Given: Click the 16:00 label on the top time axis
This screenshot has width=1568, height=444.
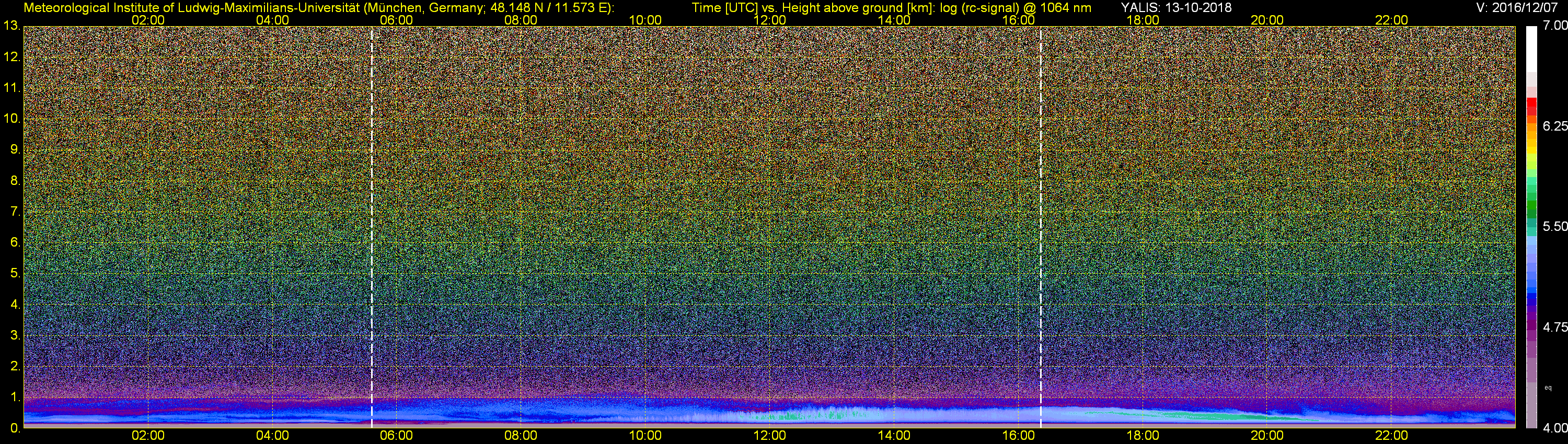Looking at the screenshot, I should pyautogui.click(x=1018, y=20).
